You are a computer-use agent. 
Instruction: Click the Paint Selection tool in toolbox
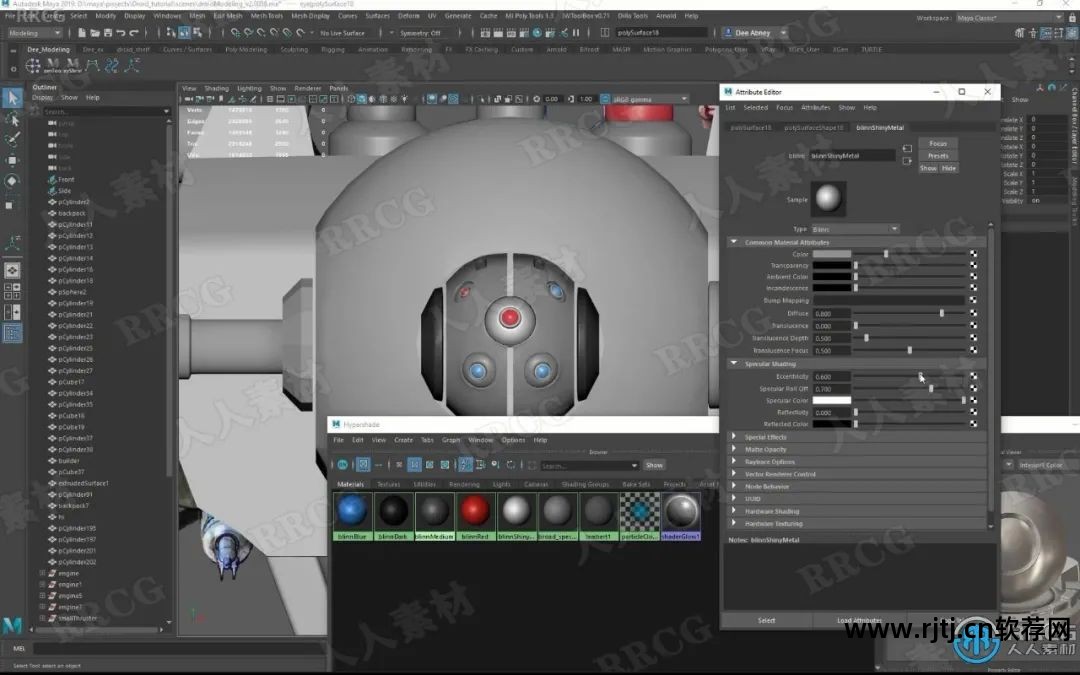point(12,139)
